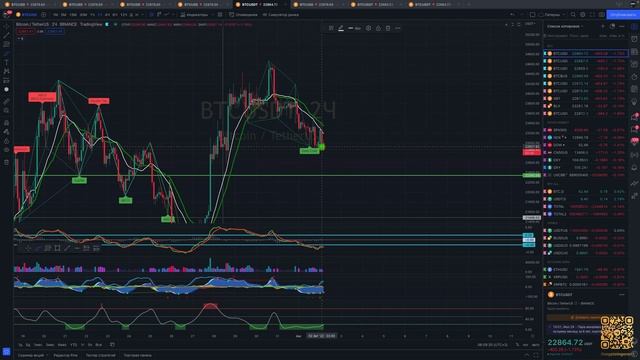
Task: Create an alert via Оповещение button
Action: 243,15
